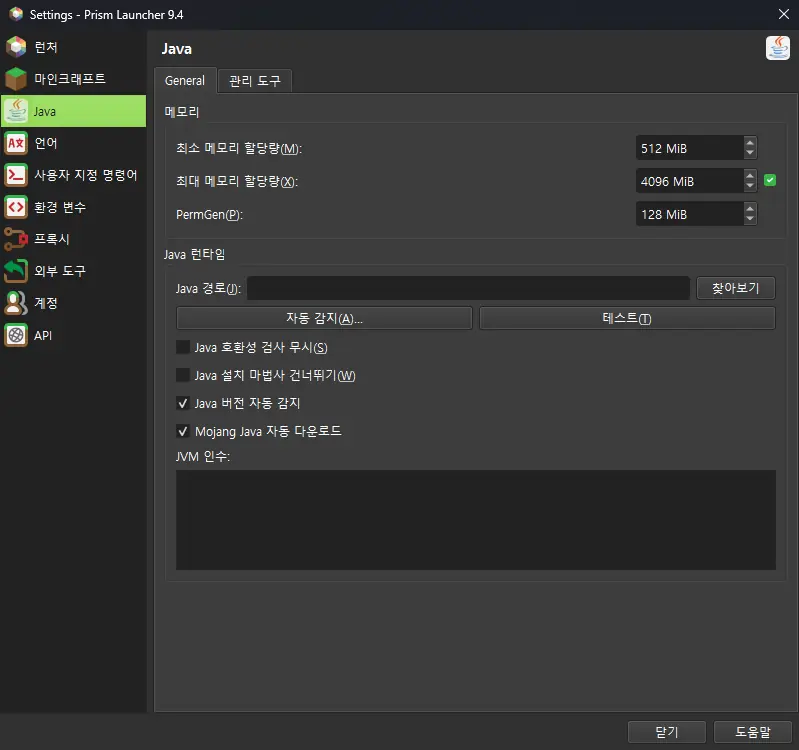Click the JVM 인수 text area
This screenshot has height=750, width=799.
pos(475,520)
